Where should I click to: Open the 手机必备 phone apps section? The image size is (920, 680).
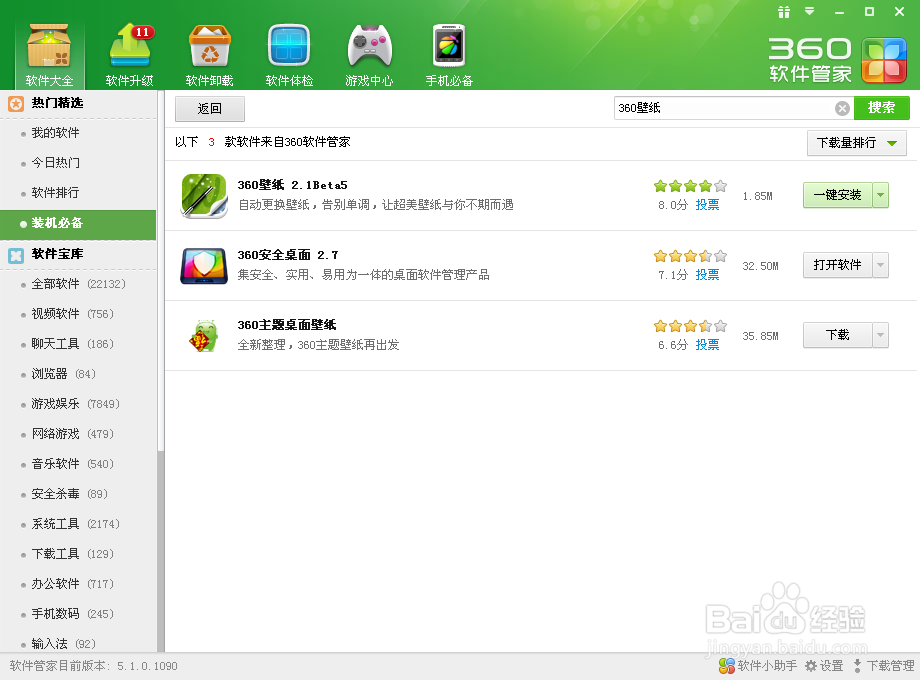(449, 55)
